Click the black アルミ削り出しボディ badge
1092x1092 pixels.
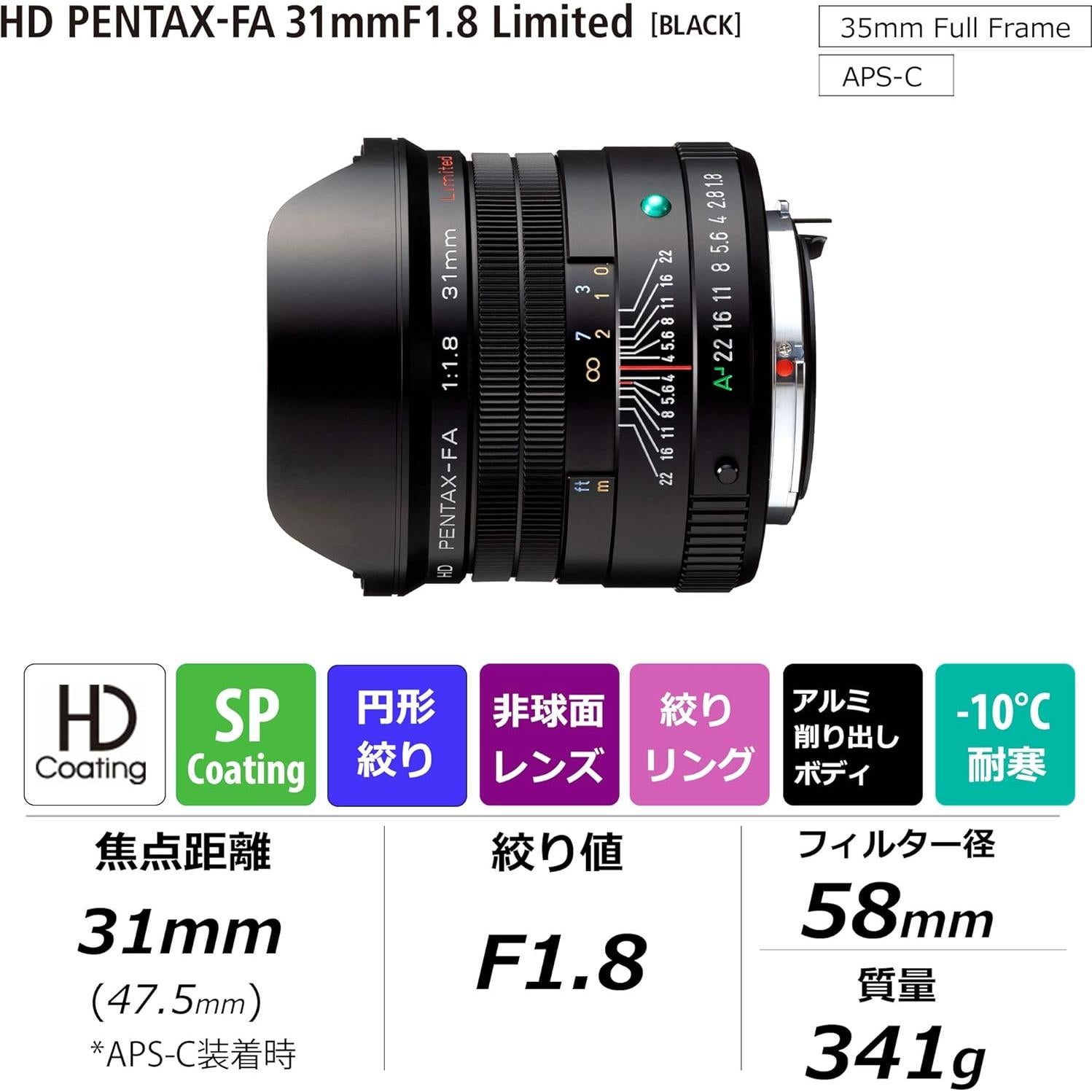(852, 734)
